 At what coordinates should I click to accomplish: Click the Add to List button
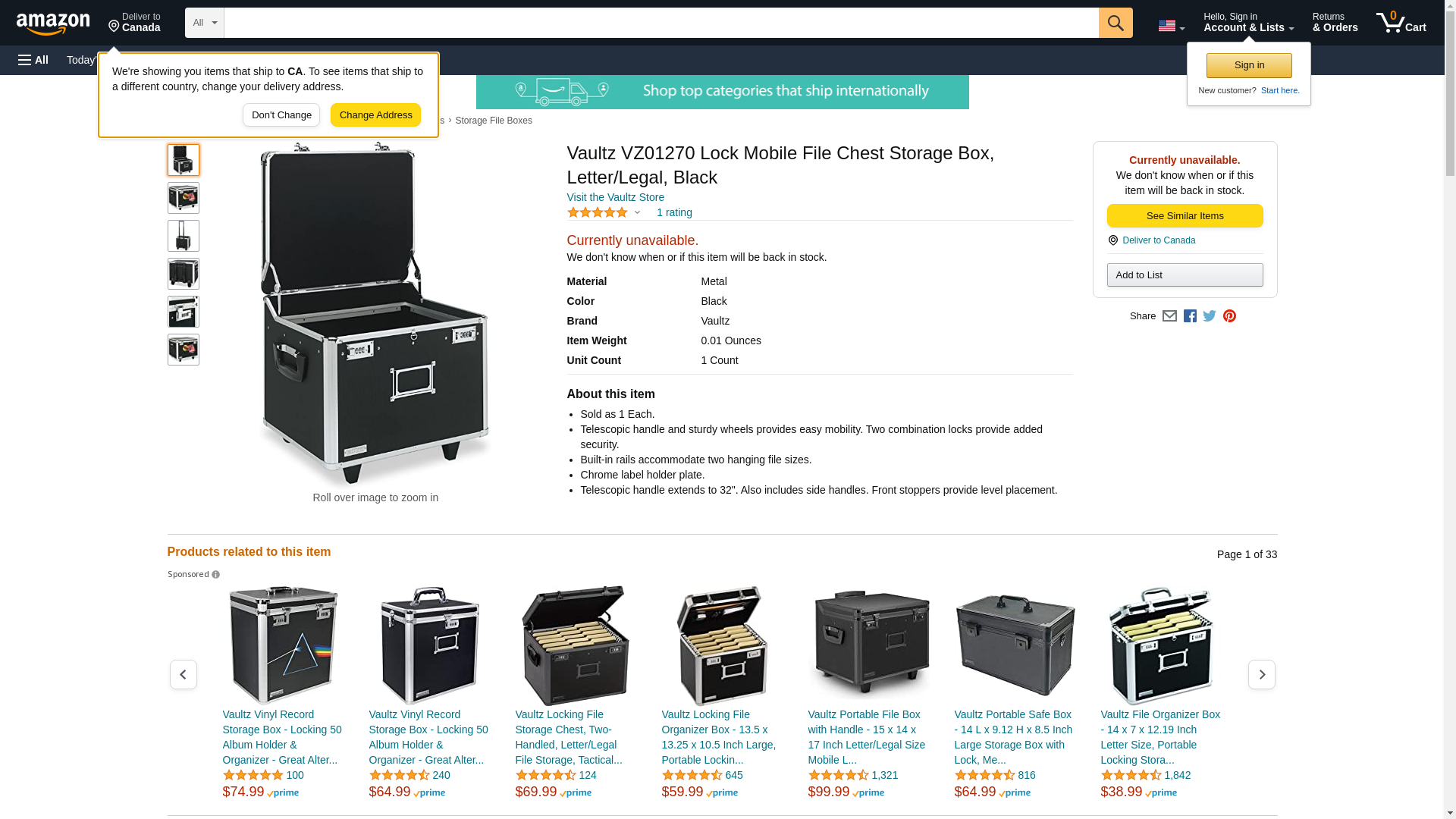pyautogui.click(x=1185, y=275)
